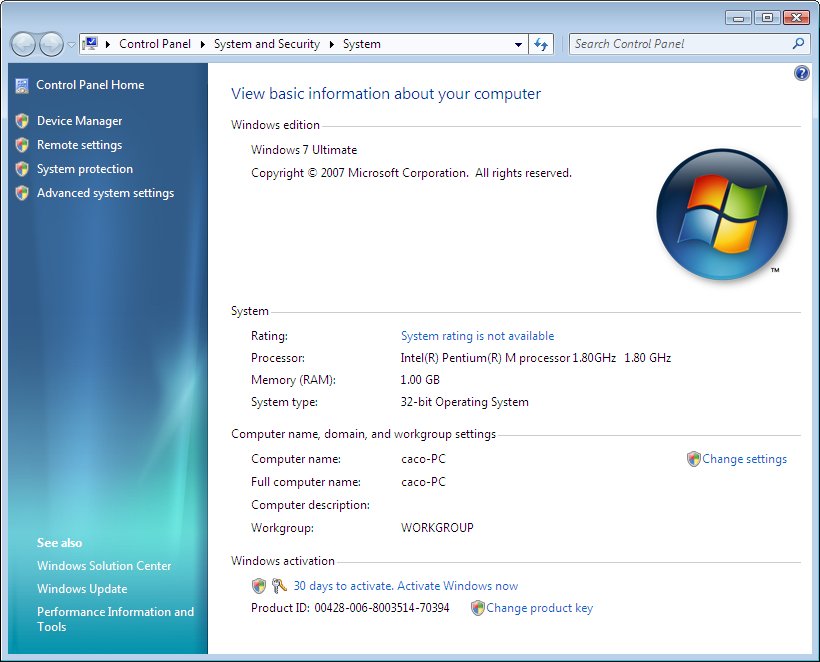Click the computer icon in address bar
This screenshot has width=820, height=662.
tap(90, 43)
